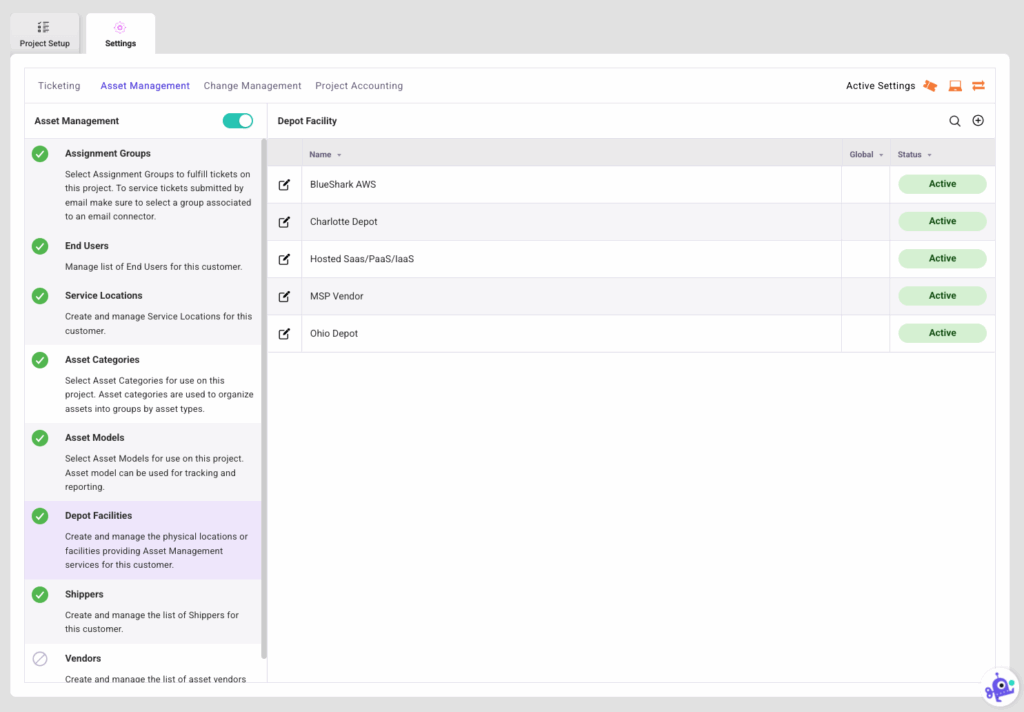
Task: Open search in the Depot Facility panel
Action: pyautogui.click(x=955, y=121)
